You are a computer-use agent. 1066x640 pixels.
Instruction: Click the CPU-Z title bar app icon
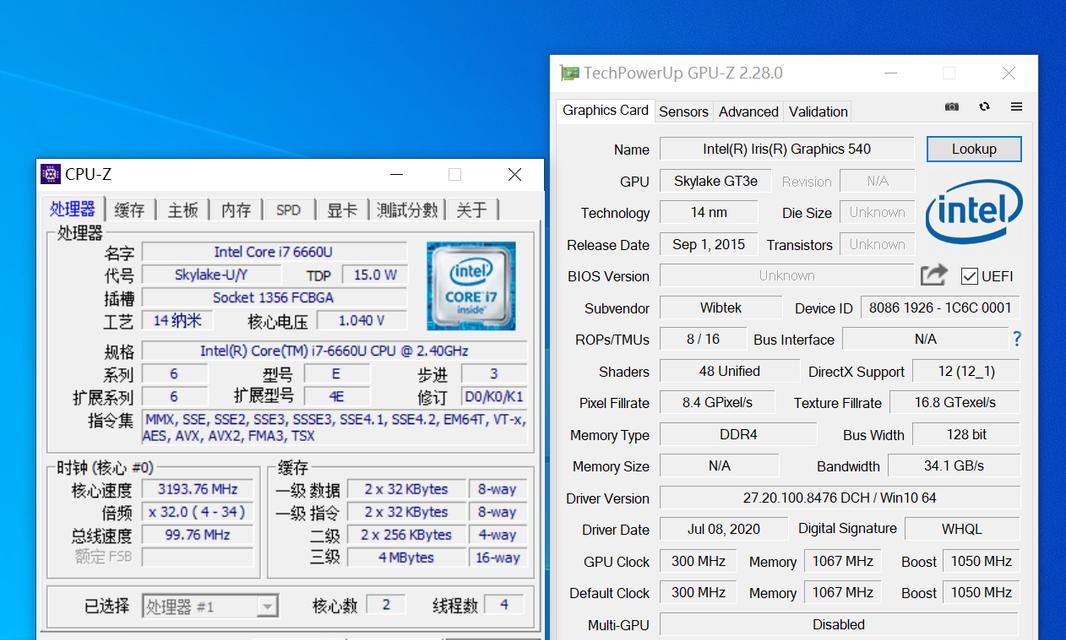50,174
